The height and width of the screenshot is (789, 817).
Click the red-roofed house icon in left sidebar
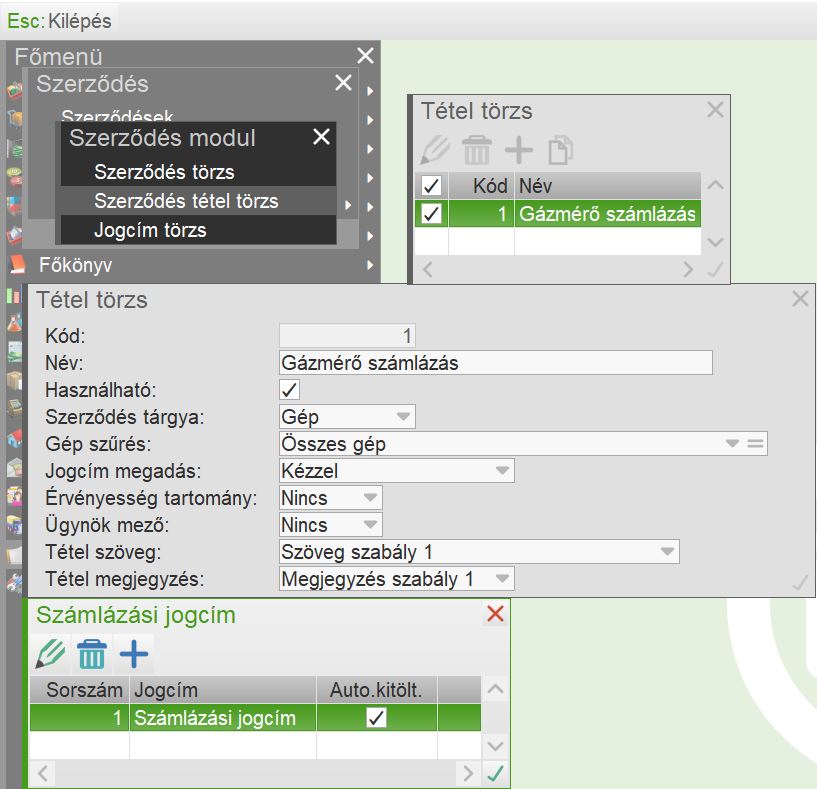(x=15, y=438)
